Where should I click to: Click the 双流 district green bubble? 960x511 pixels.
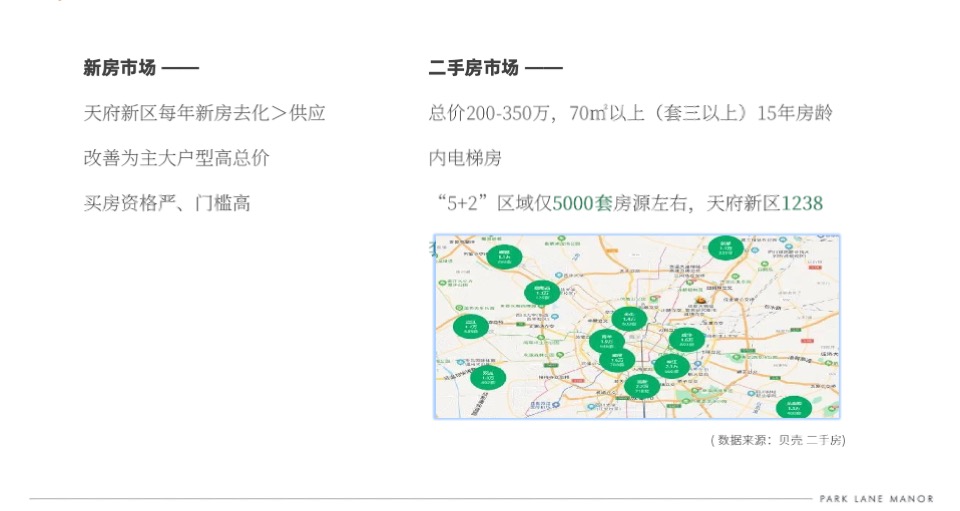(x=488, y=378)
